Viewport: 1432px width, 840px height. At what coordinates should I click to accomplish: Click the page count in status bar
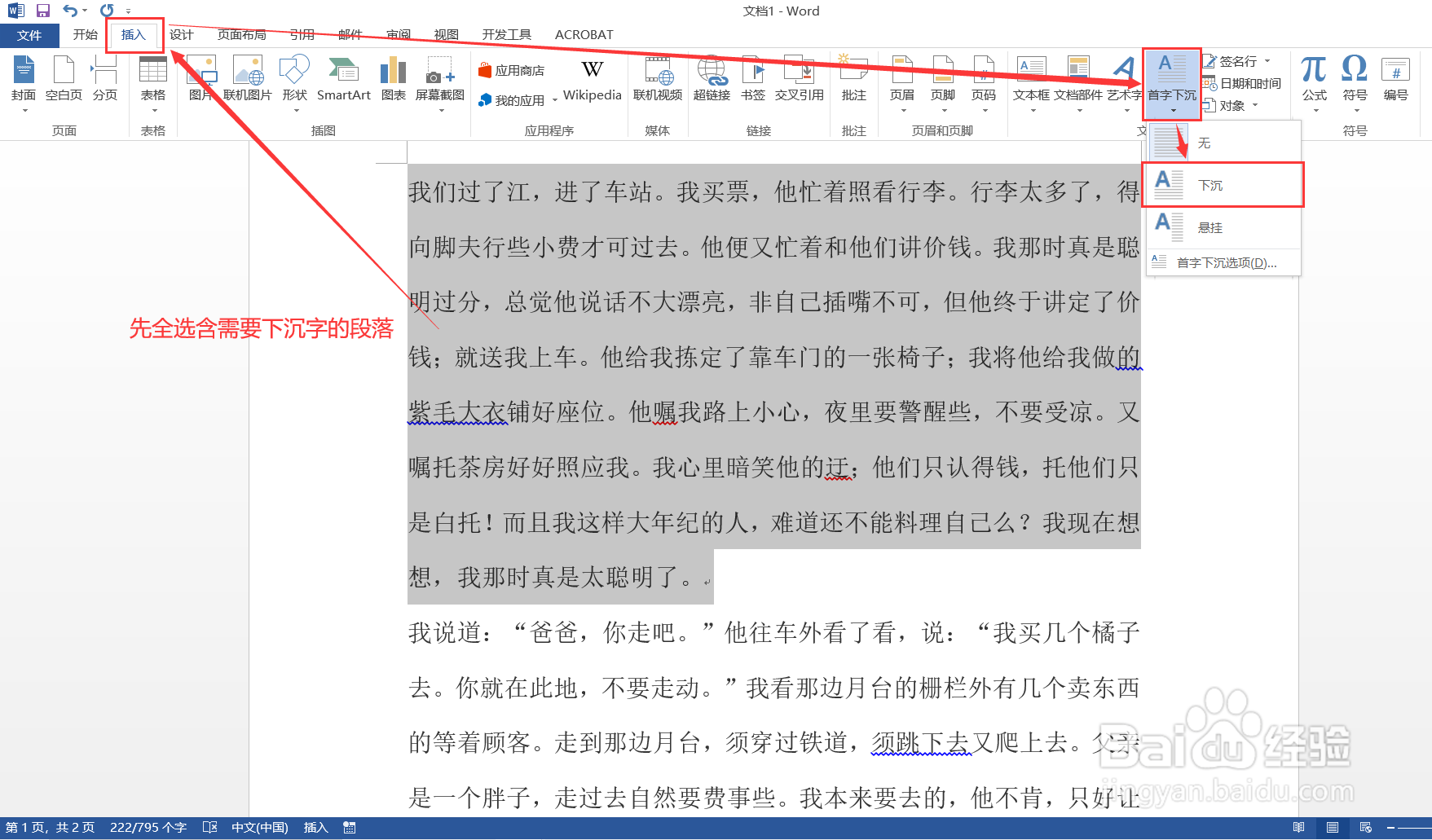pos(51,828)
